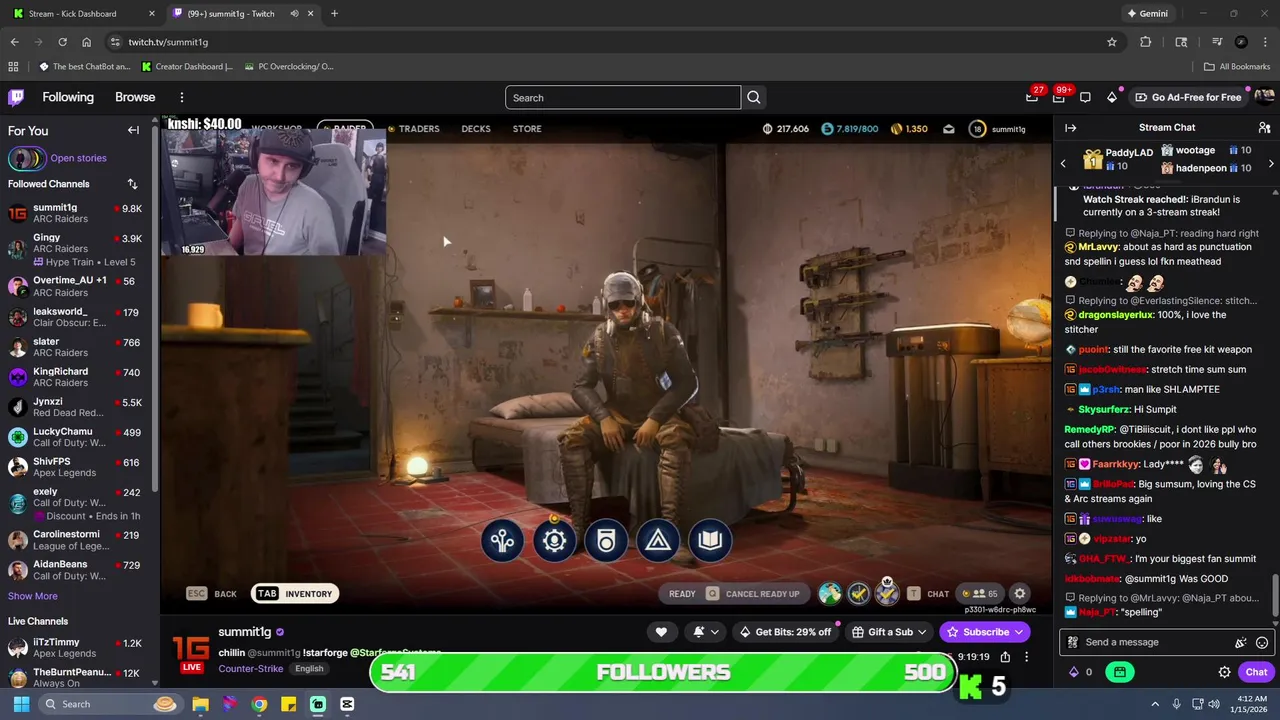The width and height of the screenshot is (1280, 720).
Task: Open the Following page
Action: coord(68,97)
